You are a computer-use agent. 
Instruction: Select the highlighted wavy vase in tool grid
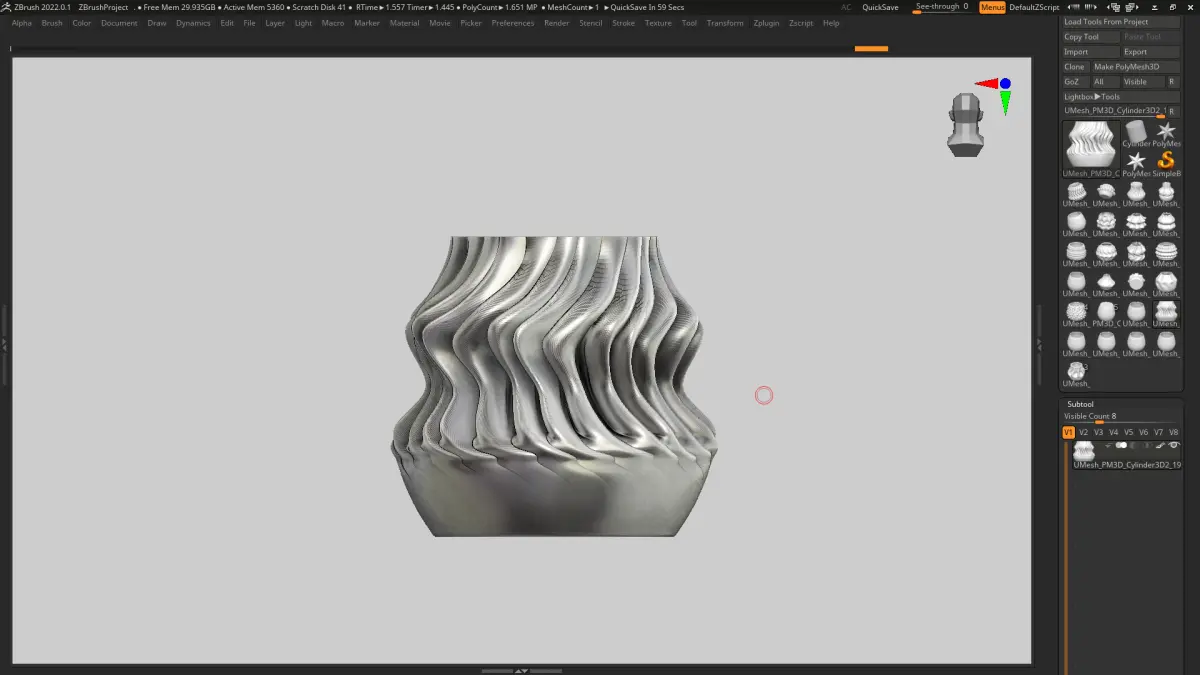click(x=1166, y=312)
